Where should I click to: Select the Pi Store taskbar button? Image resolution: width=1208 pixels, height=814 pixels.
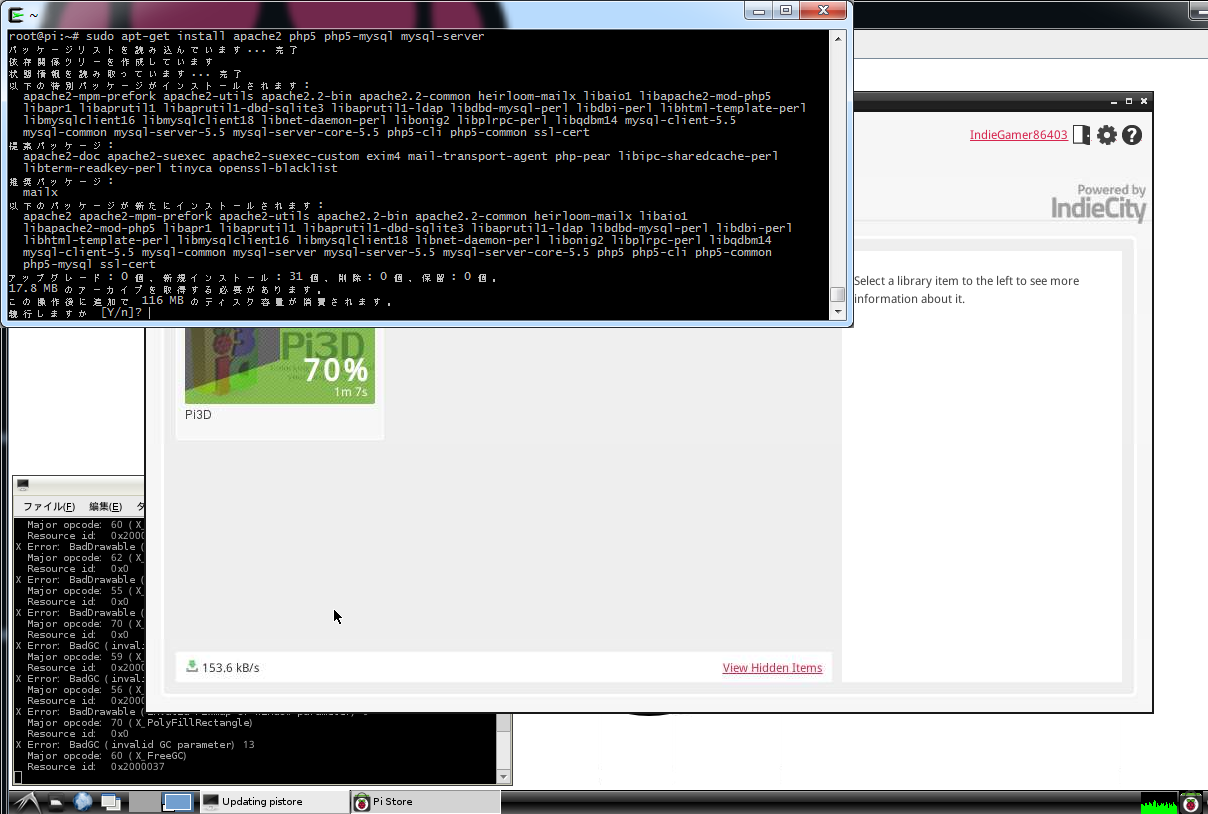pos(424,802)
